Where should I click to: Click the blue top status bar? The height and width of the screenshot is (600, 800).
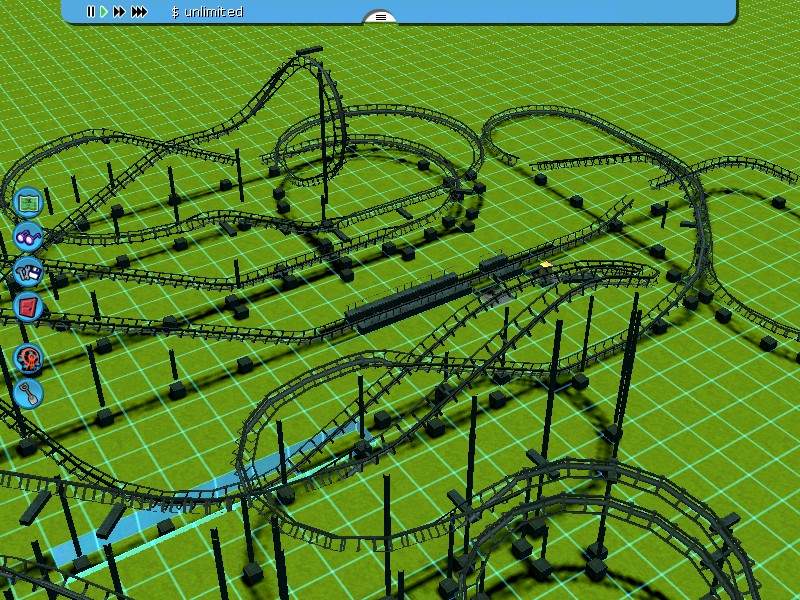pos(550,11)
